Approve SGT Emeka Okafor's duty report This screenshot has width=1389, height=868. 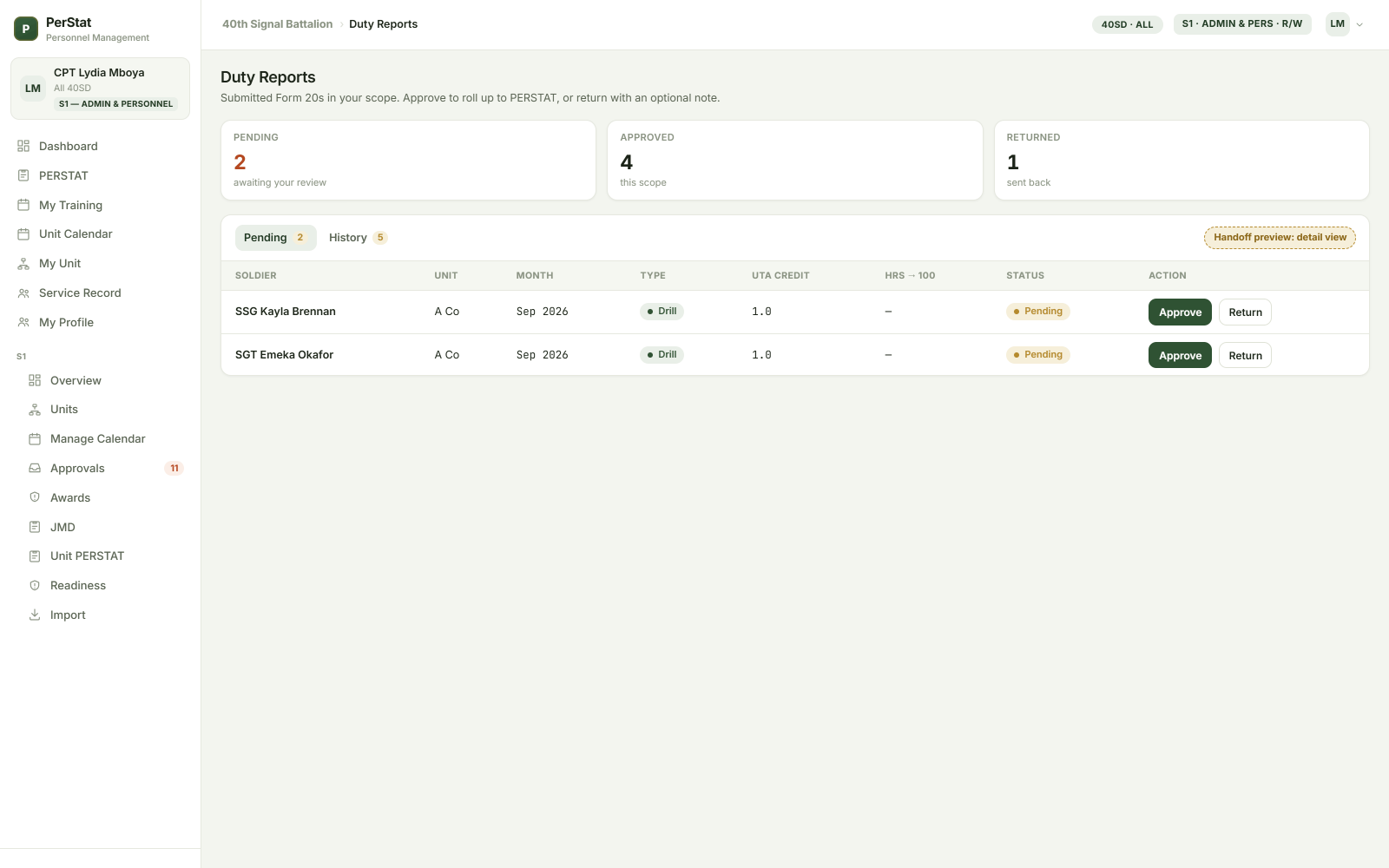(1180, 355)
